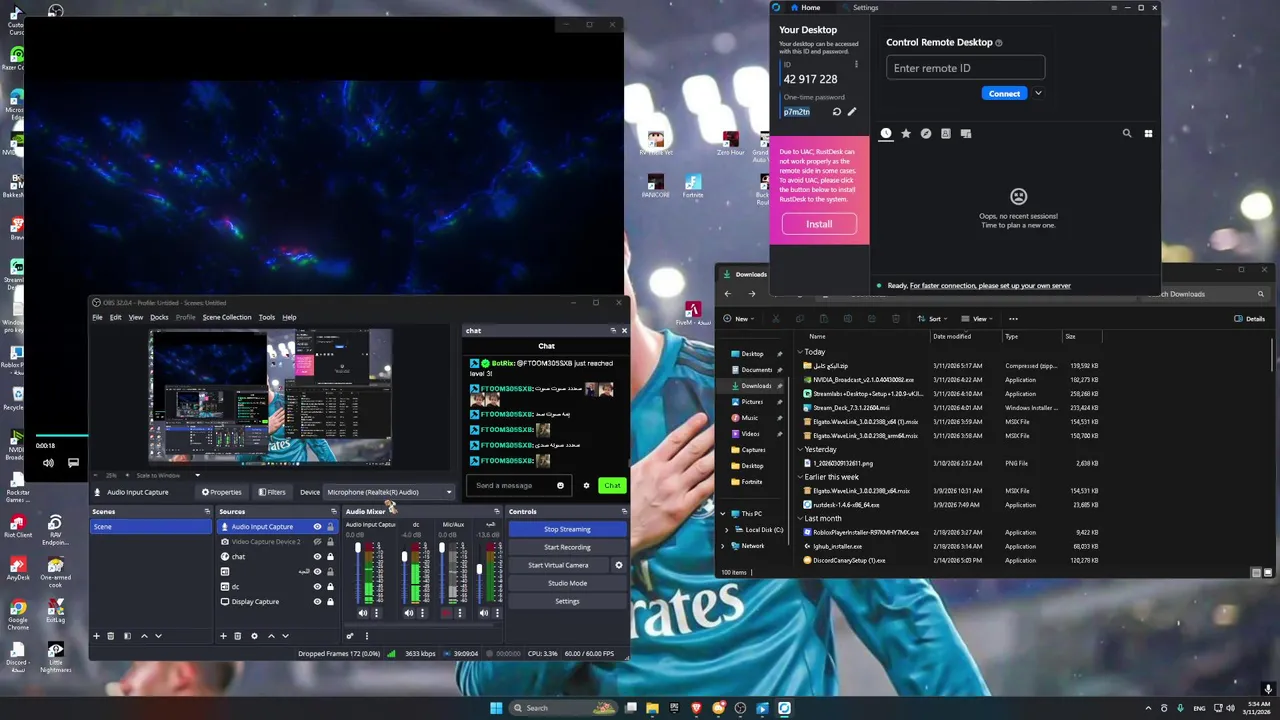Click the Enter remote ID field
Screen dimensions: 1280x720
965,68
